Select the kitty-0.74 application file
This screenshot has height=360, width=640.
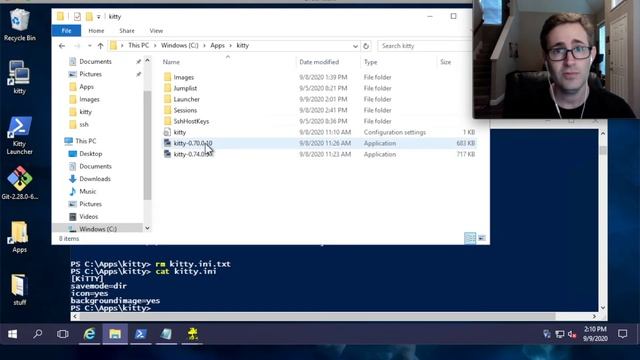[319, 154]
